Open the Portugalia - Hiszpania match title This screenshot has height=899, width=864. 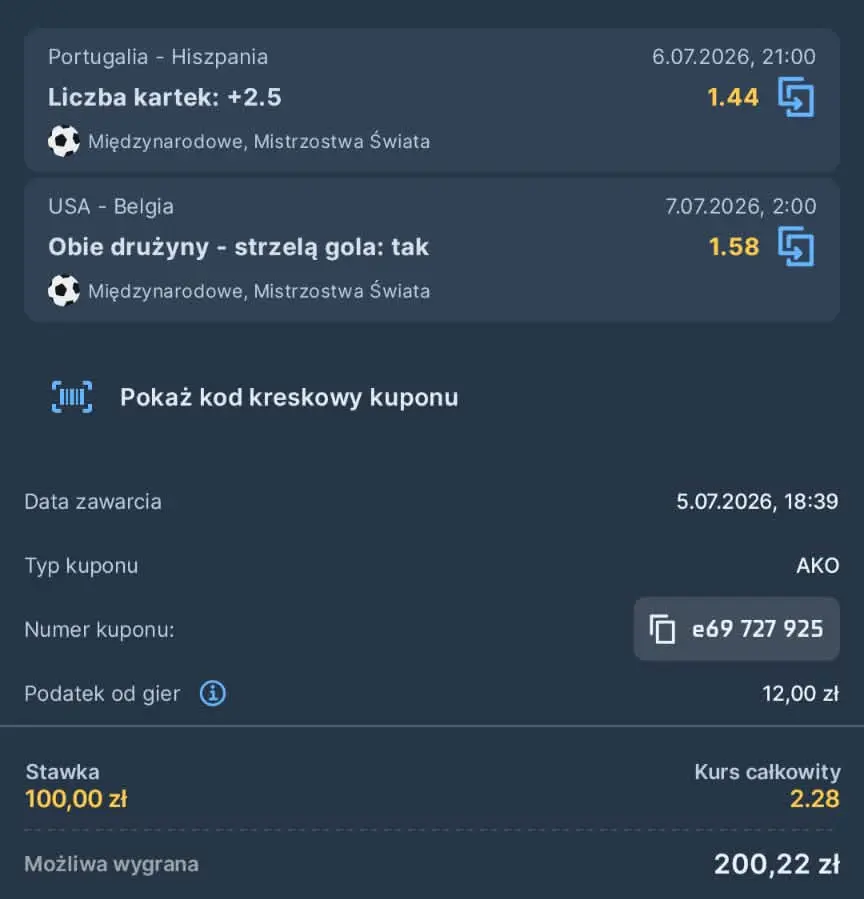point(158,57)
